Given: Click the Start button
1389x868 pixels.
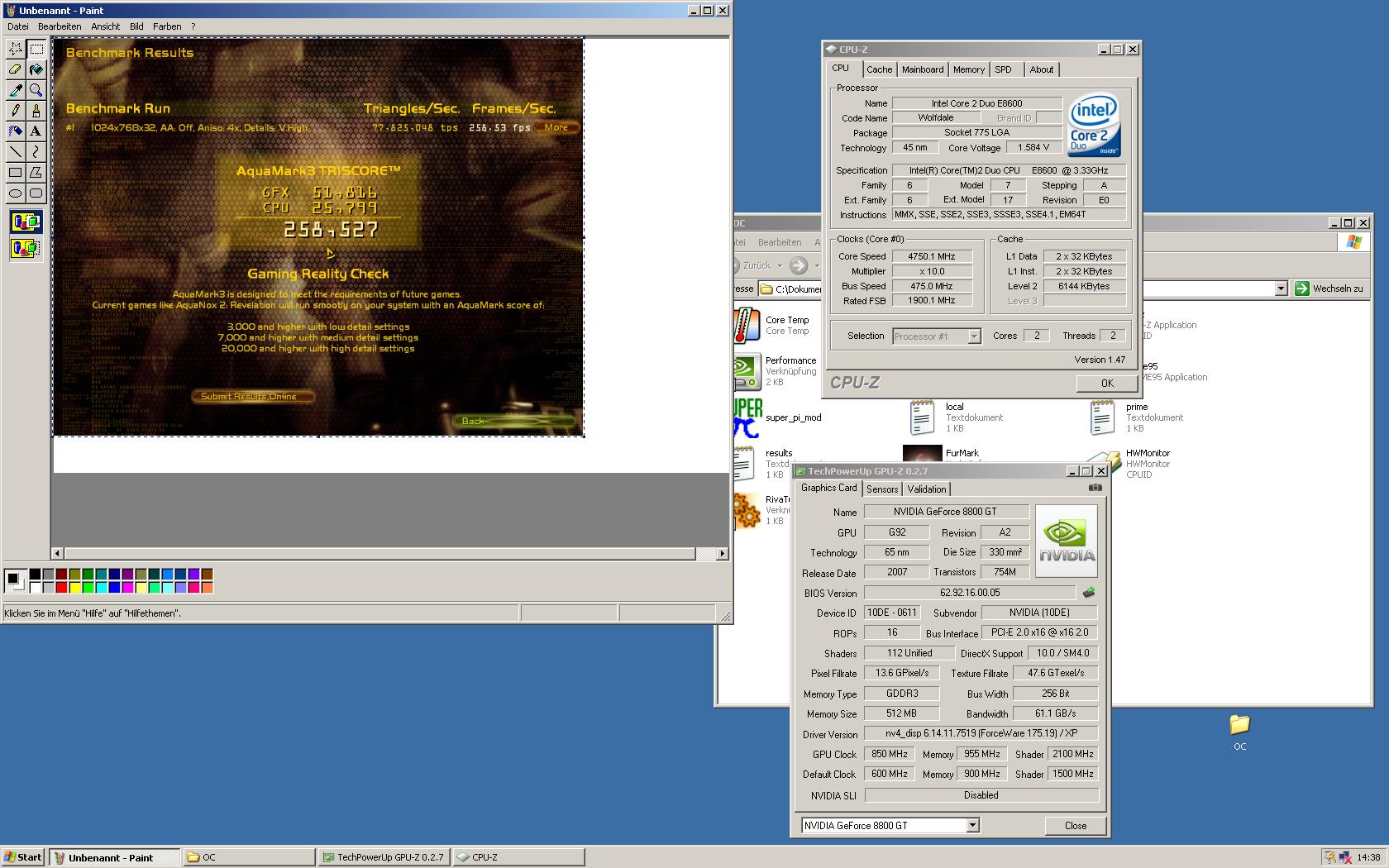Looking at the screenshot, I should 23,857.
